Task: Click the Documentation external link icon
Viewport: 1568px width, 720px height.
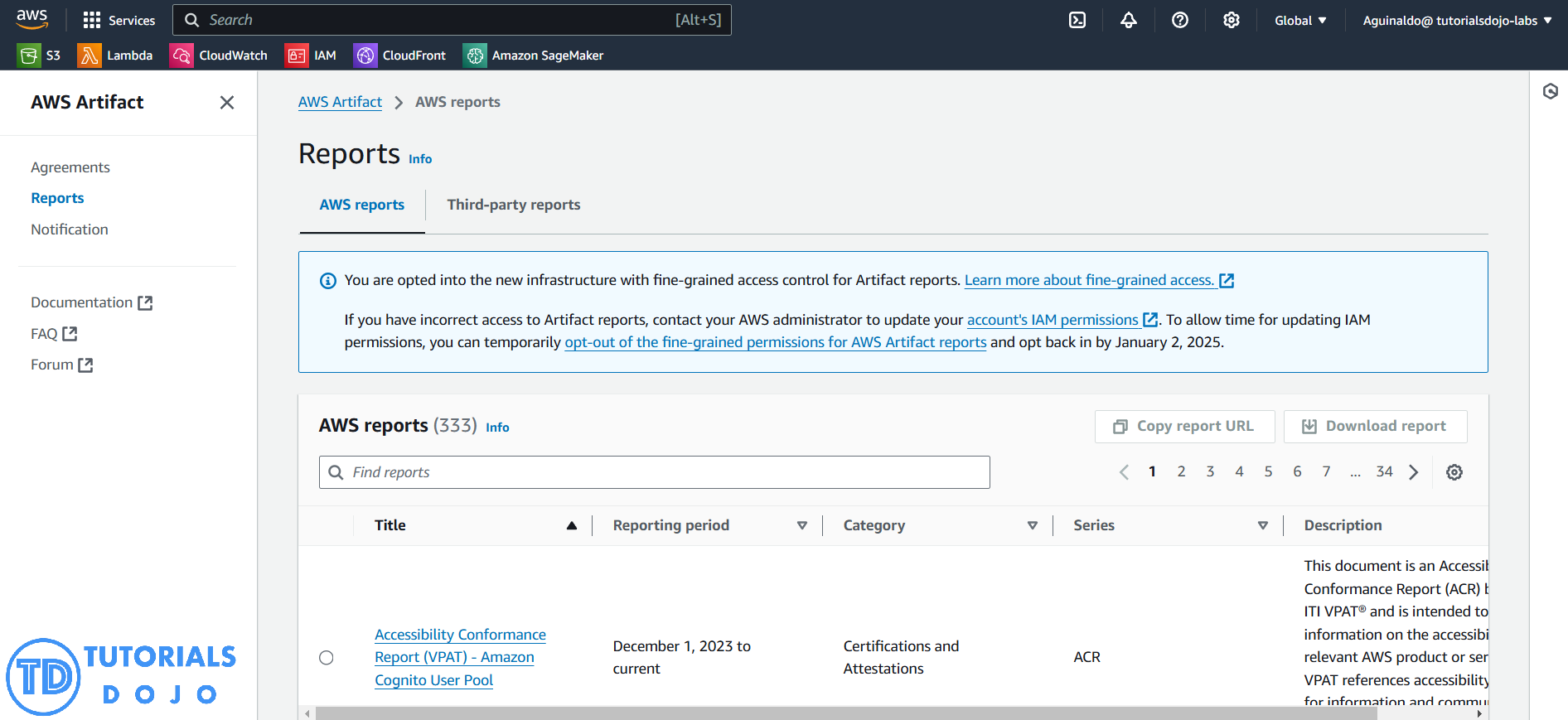Action: click(145, 303)
